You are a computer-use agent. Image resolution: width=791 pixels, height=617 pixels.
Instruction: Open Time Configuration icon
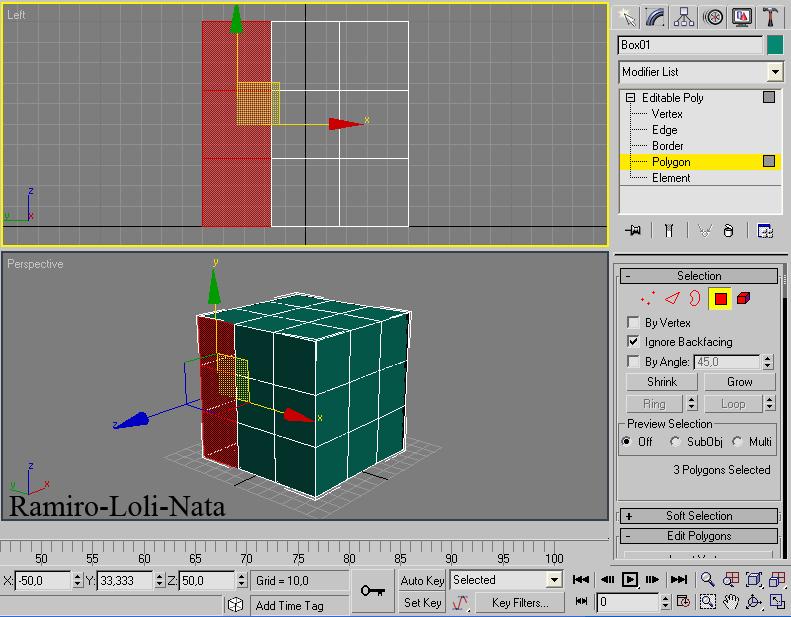(684, 601)
